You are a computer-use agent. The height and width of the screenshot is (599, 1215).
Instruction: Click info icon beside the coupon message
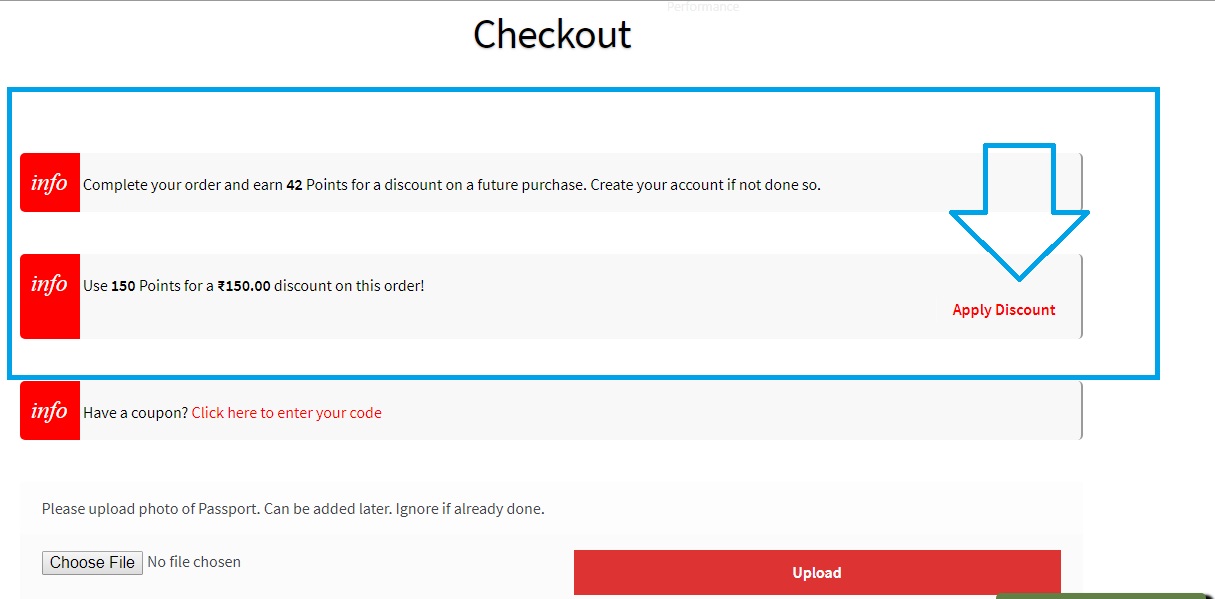point(50,410)
